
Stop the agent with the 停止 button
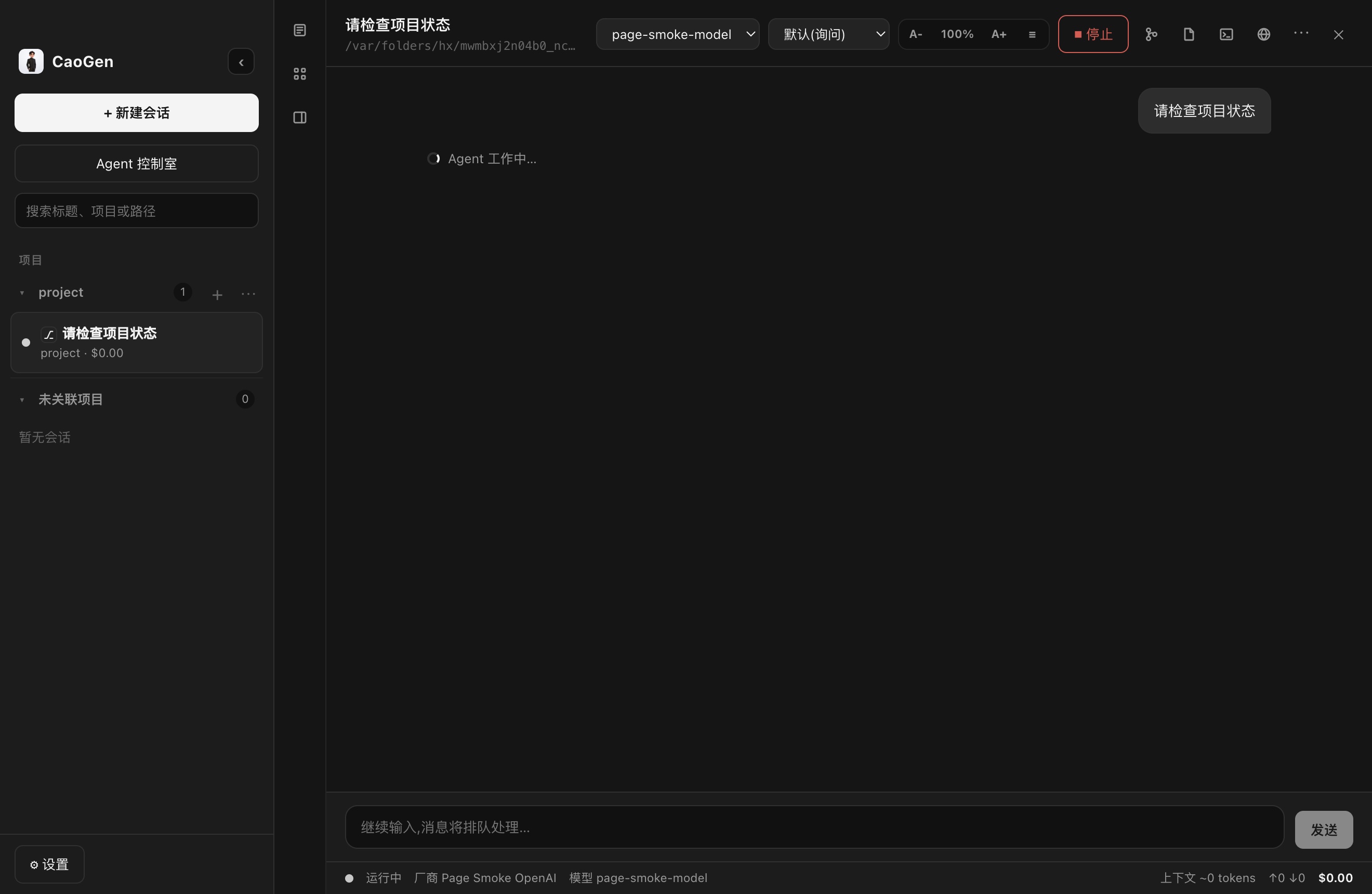1093,34
